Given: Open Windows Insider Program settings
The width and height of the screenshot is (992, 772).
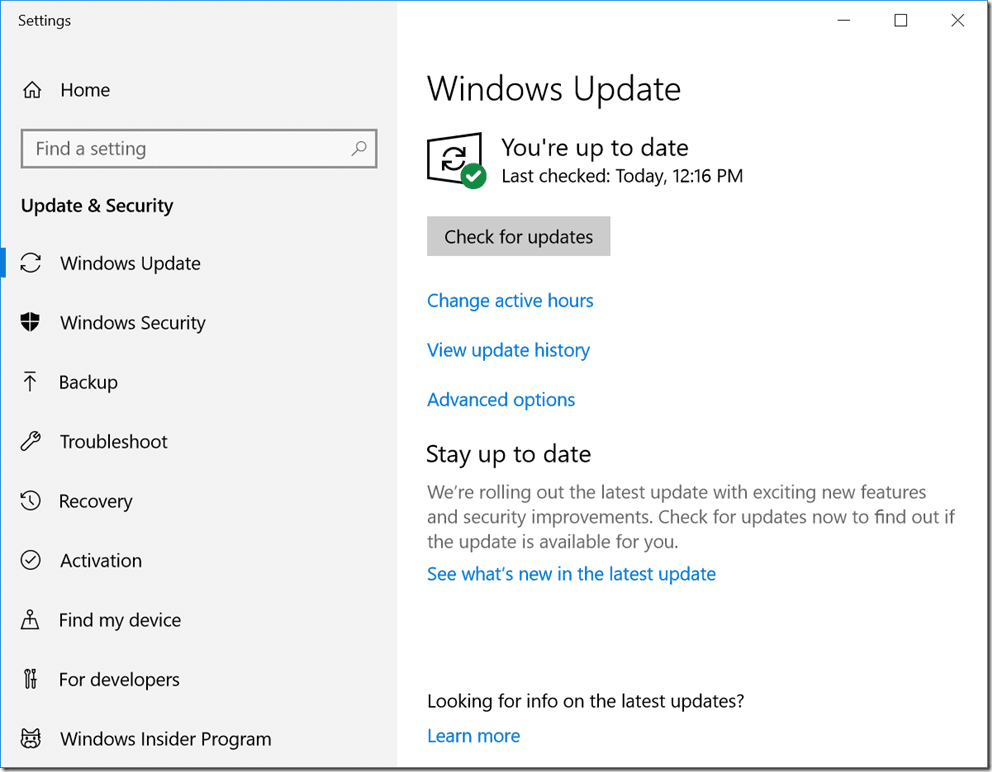Looking at the screenshot, I should [166, 739].
